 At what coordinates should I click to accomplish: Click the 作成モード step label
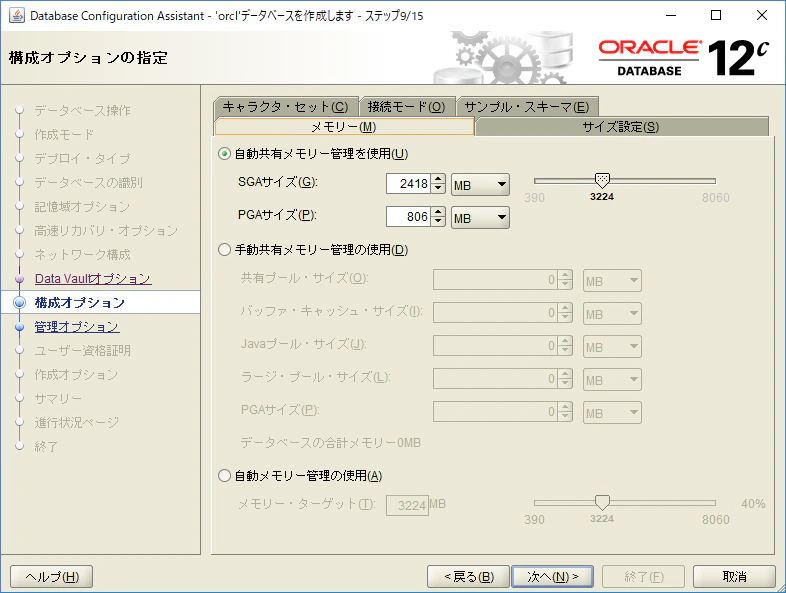tap(64, 134)
